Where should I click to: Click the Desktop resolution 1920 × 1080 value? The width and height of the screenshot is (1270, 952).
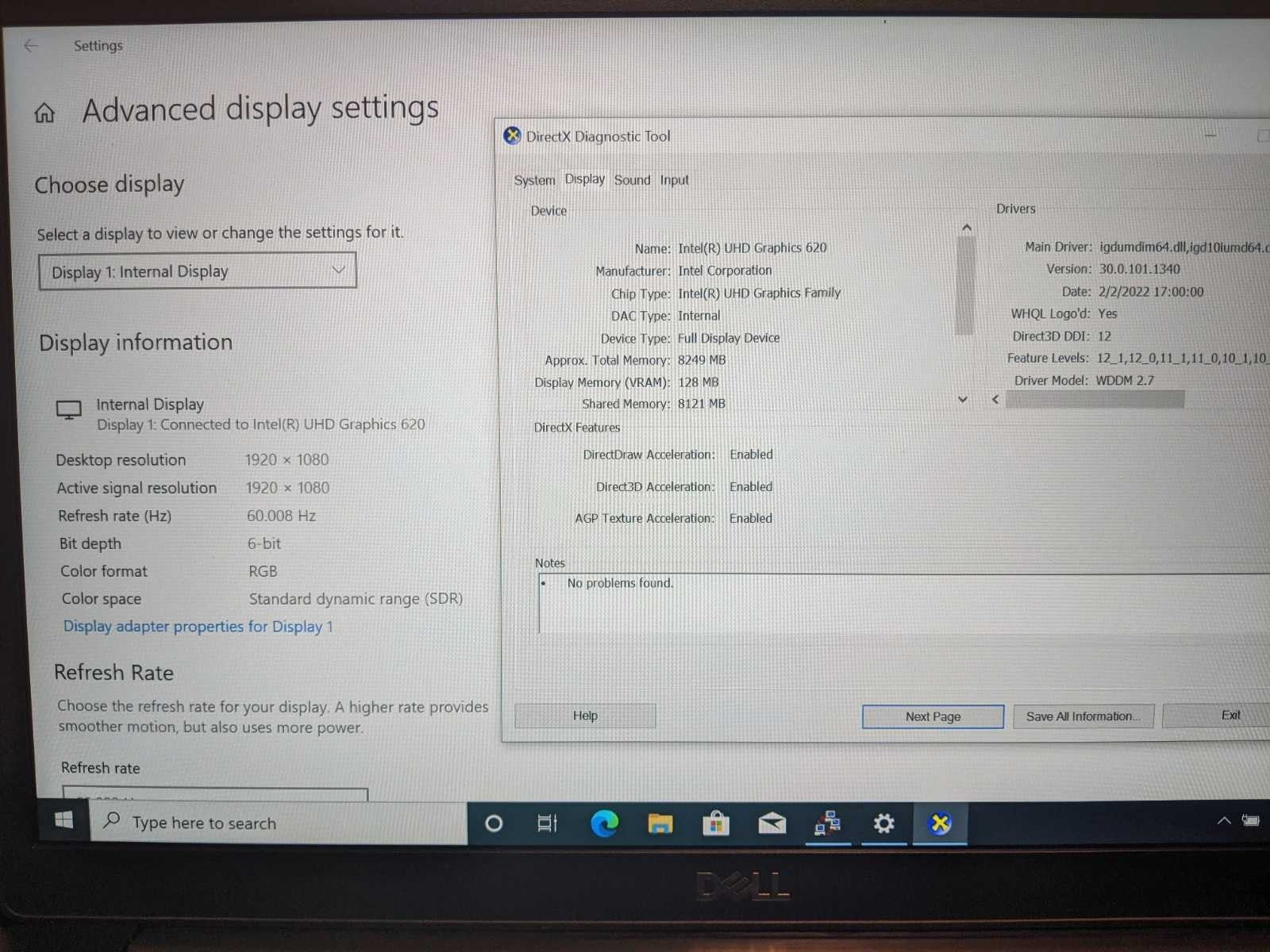pyautogui.click(x=287, y=459)
